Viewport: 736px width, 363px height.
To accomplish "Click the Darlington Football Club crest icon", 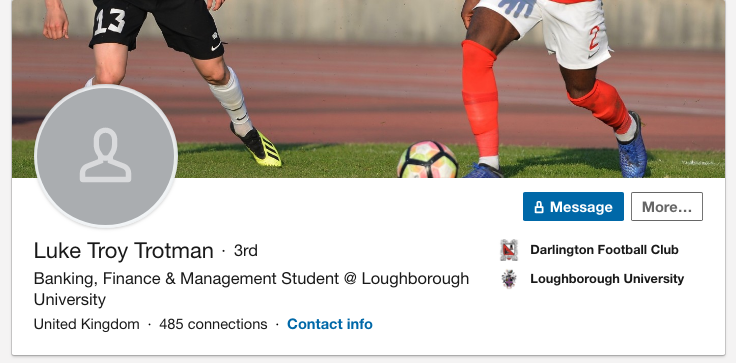I will [509, 250].
